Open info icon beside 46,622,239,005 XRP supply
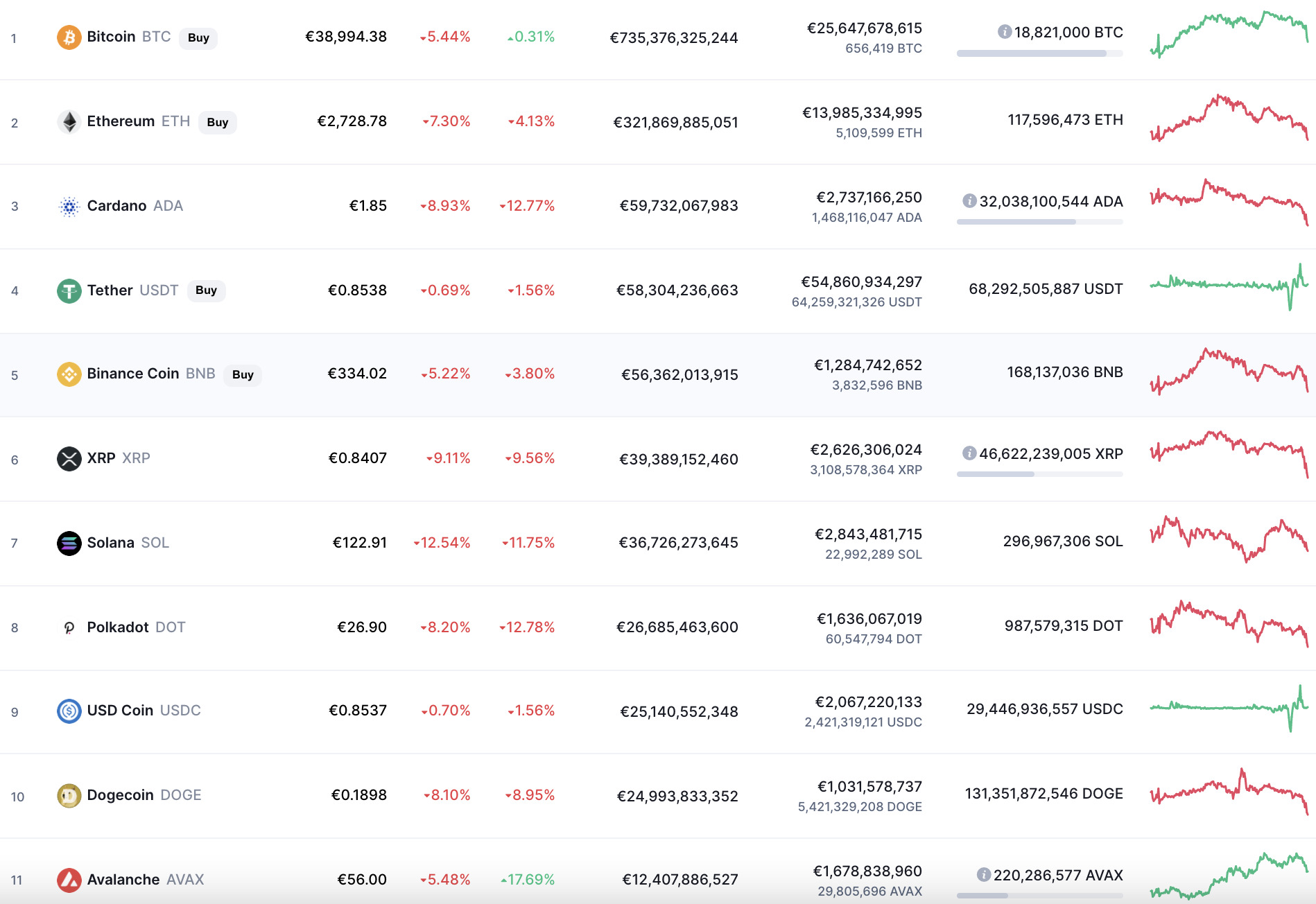1316x904 pixels. [x=969, y=453]
